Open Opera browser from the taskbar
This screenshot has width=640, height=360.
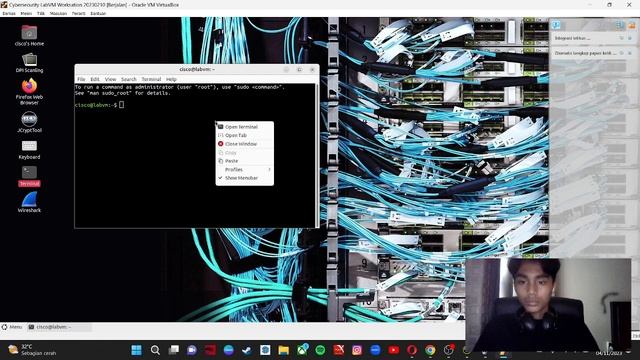412,350
